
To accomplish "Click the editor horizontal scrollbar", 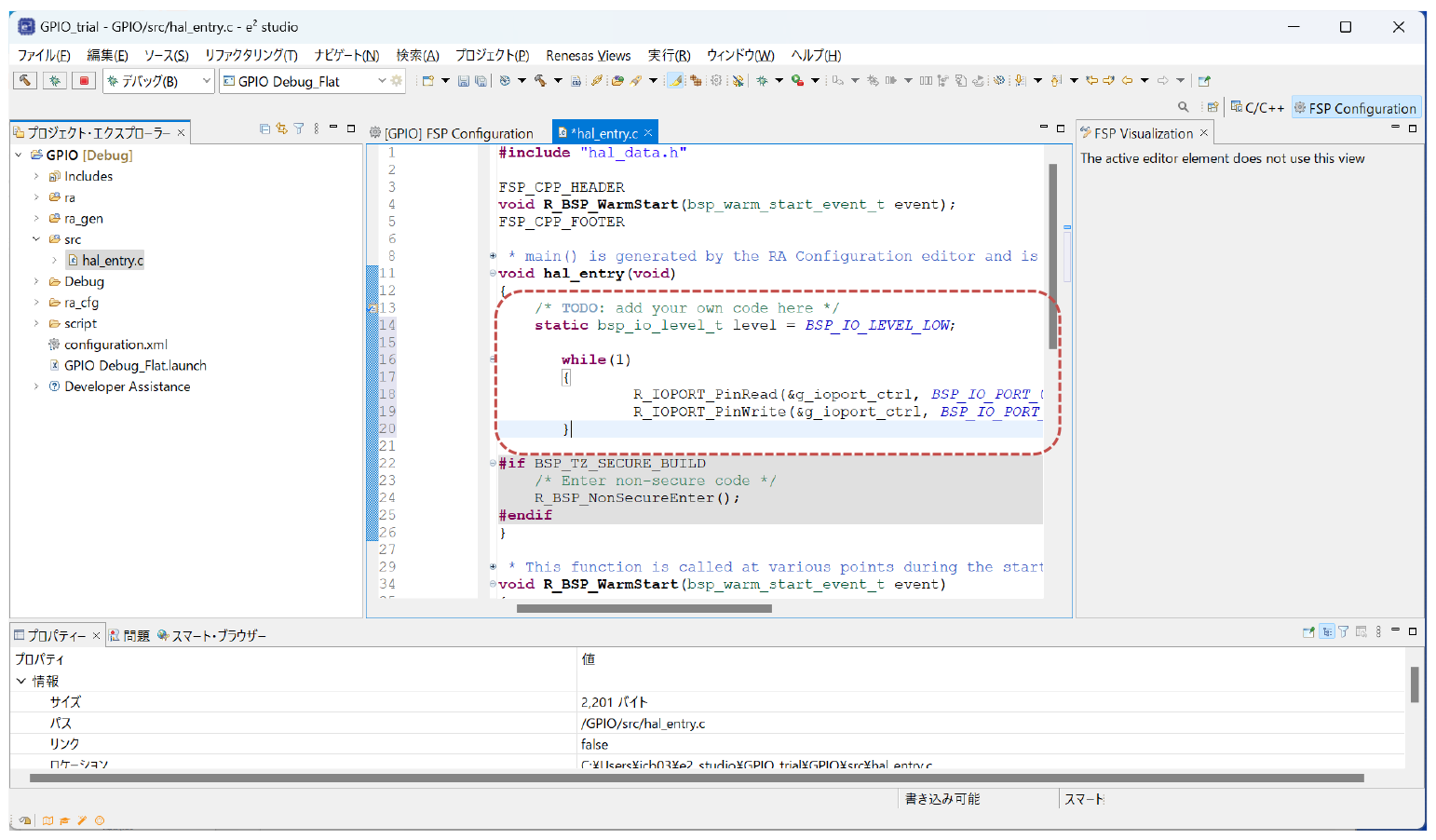I will pos(643,609).
